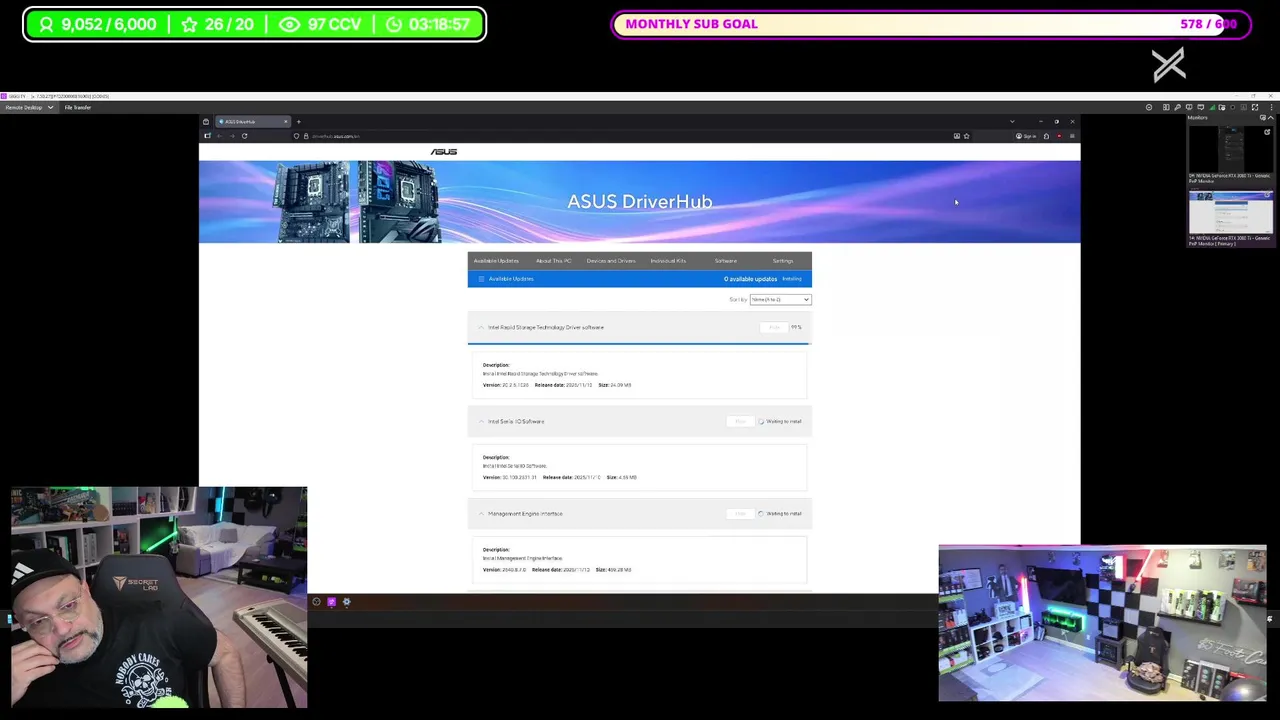The width and height of the screenshot is (1280, 720).
Task: Click Hide button for Intel Serial IO
Action: tap(740, 421)
